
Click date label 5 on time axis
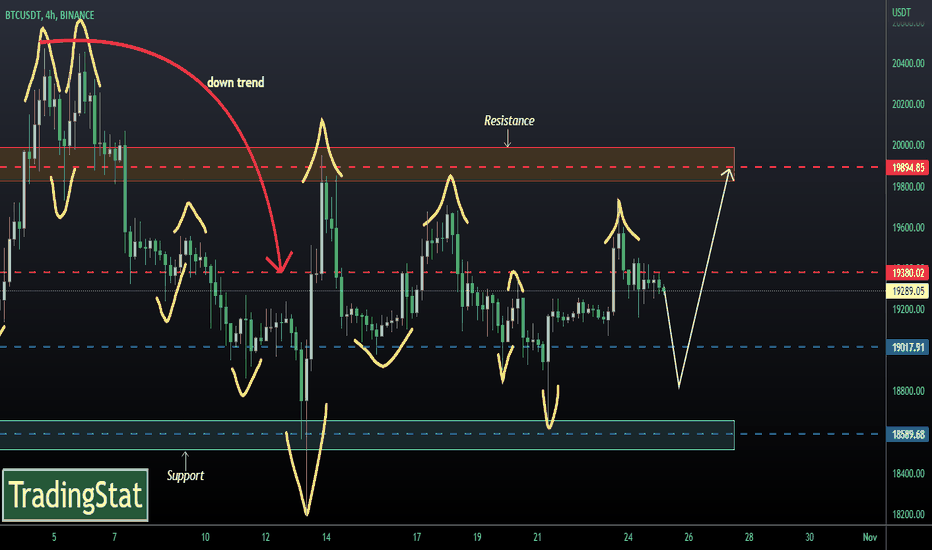54,538
